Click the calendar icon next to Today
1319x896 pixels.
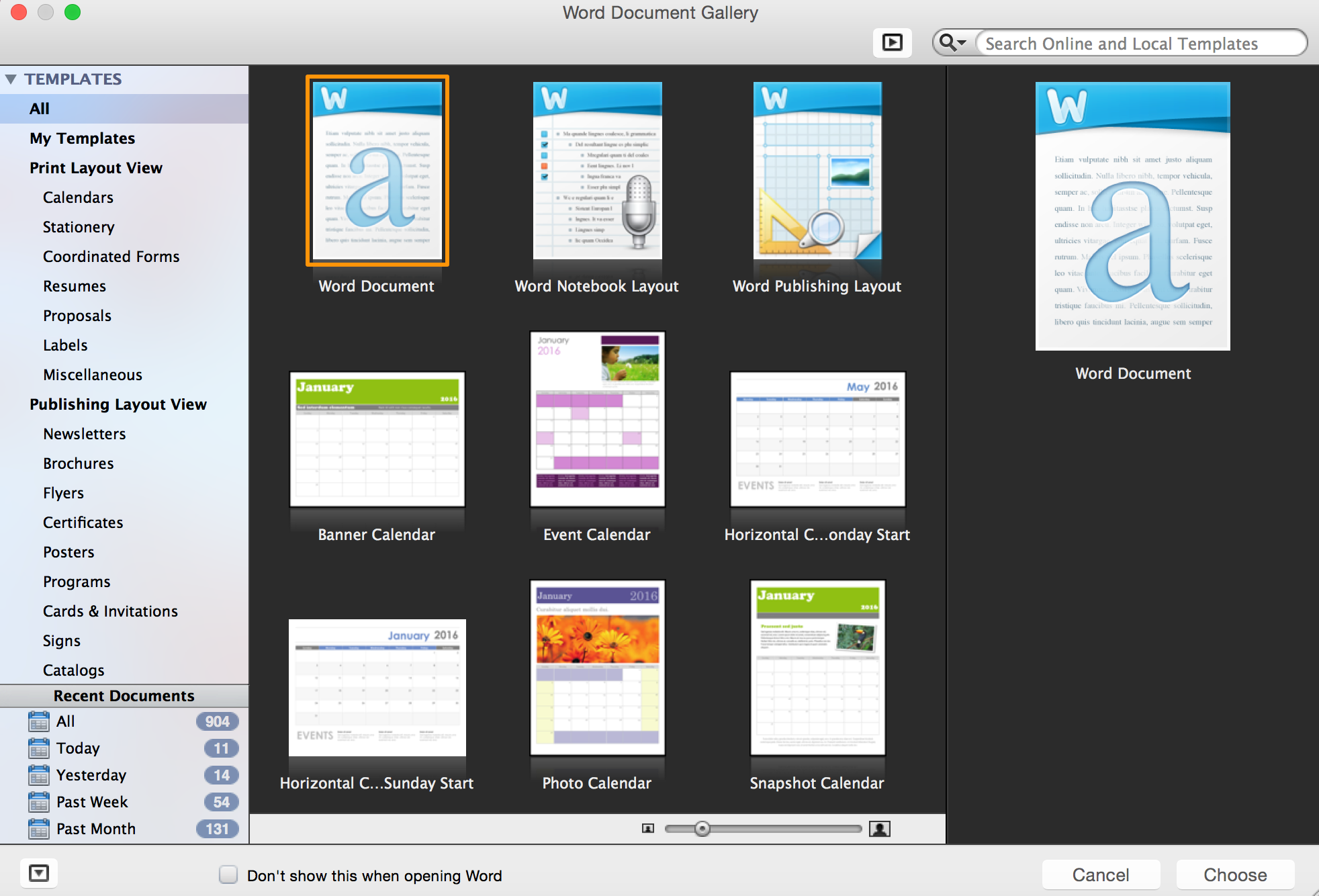pyautogui.click(x=38, y=748)
